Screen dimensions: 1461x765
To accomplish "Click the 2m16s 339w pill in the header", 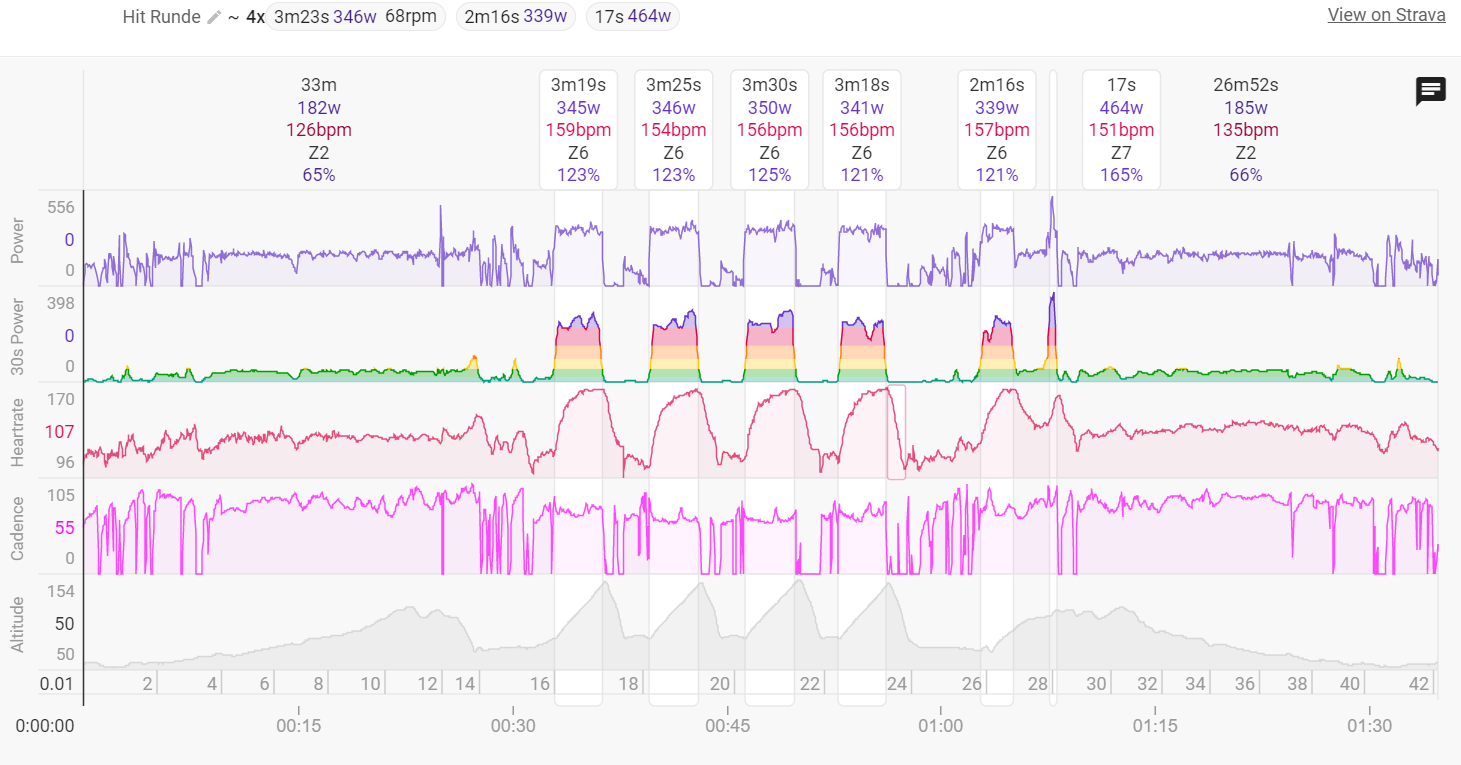I will (x=515, y=17).
